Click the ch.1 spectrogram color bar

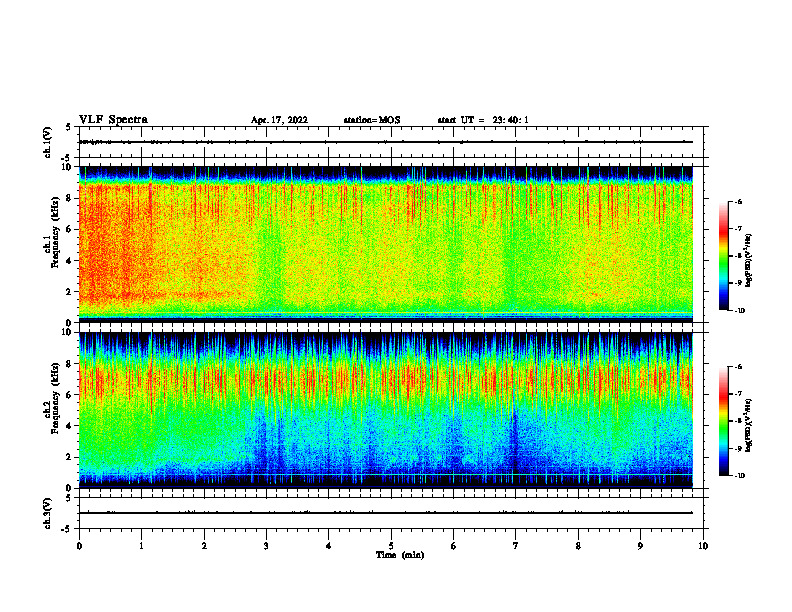tap(724, 256)
